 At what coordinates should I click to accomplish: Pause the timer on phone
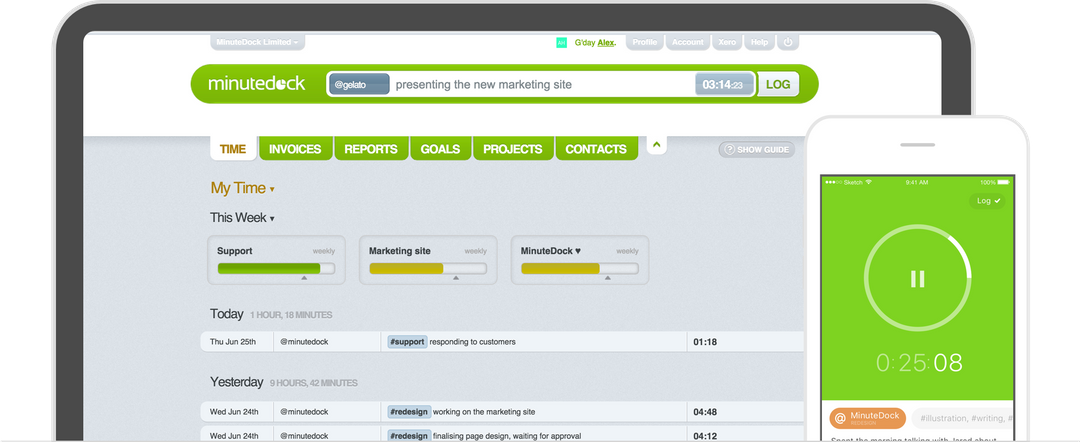click(917, 279)
